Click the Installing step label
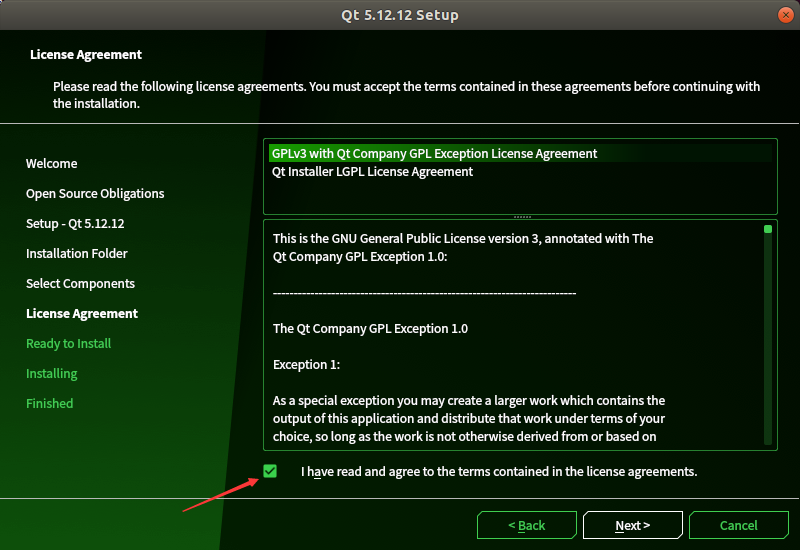Screen dimensions: 800x550 tap(52, 373)
